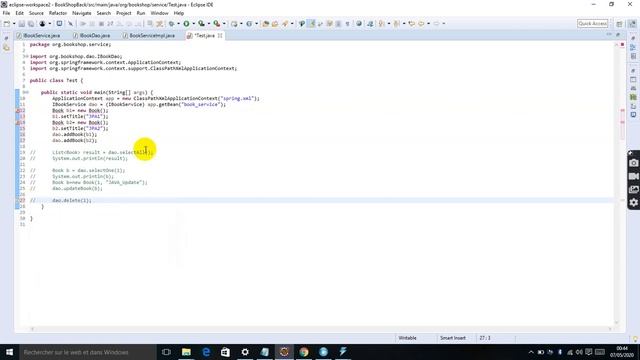This screenshot has width=640, height=360.
Task: Click the video record icon in capture overlay
Action: (633, 176)
